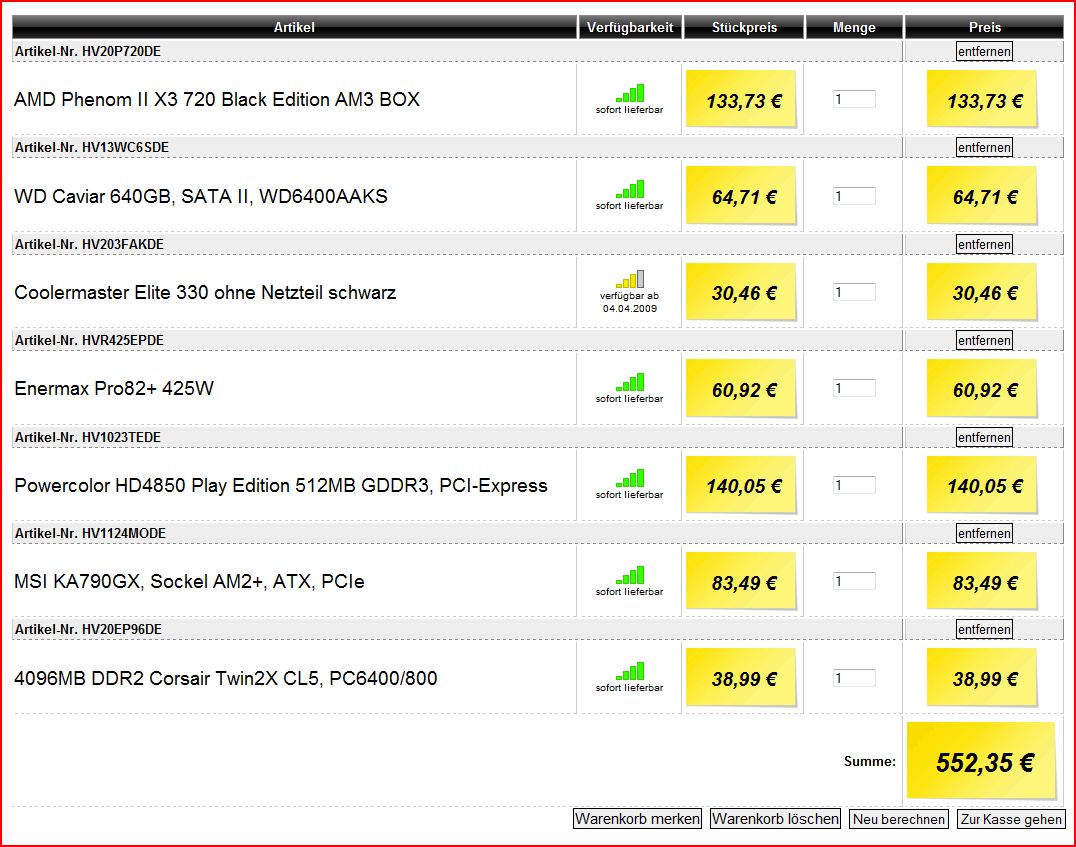Remove article HV1023TEDE with entfernen
Screen dimensions: 1076x847
(x=984, y=437)
